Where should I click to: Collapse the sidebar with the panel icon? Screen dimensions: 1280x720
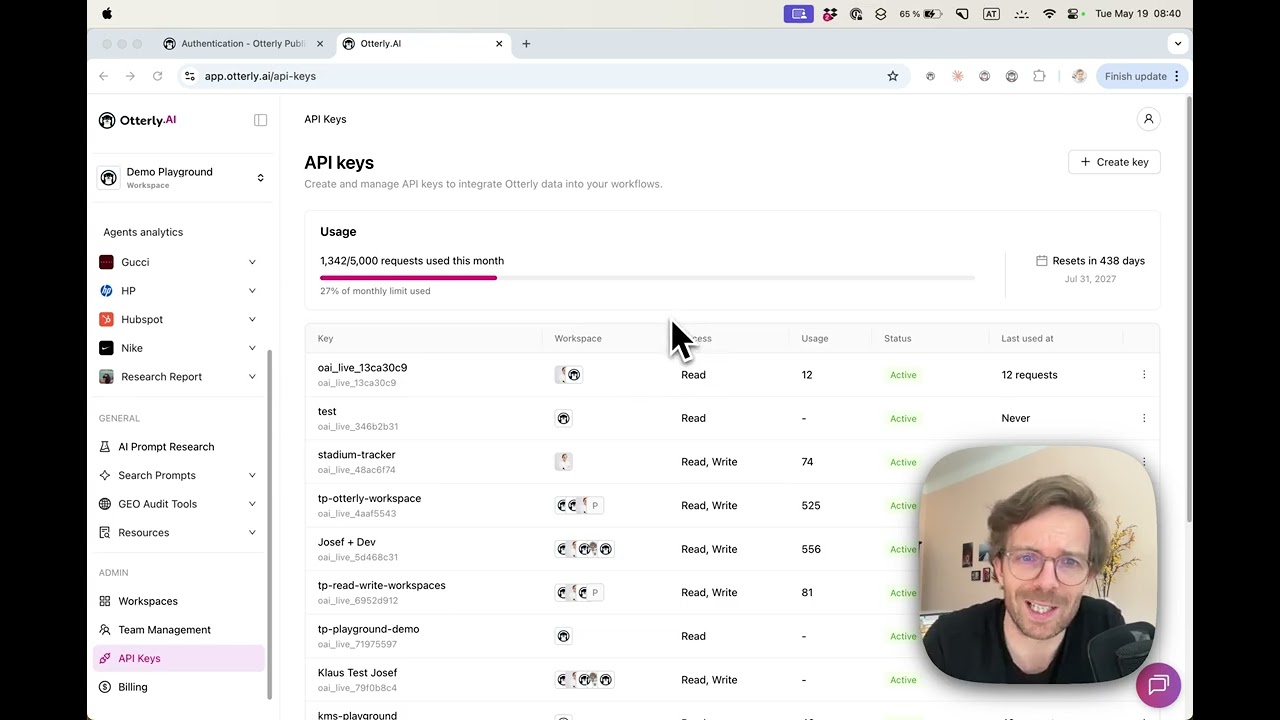click(x=260, y=120)
